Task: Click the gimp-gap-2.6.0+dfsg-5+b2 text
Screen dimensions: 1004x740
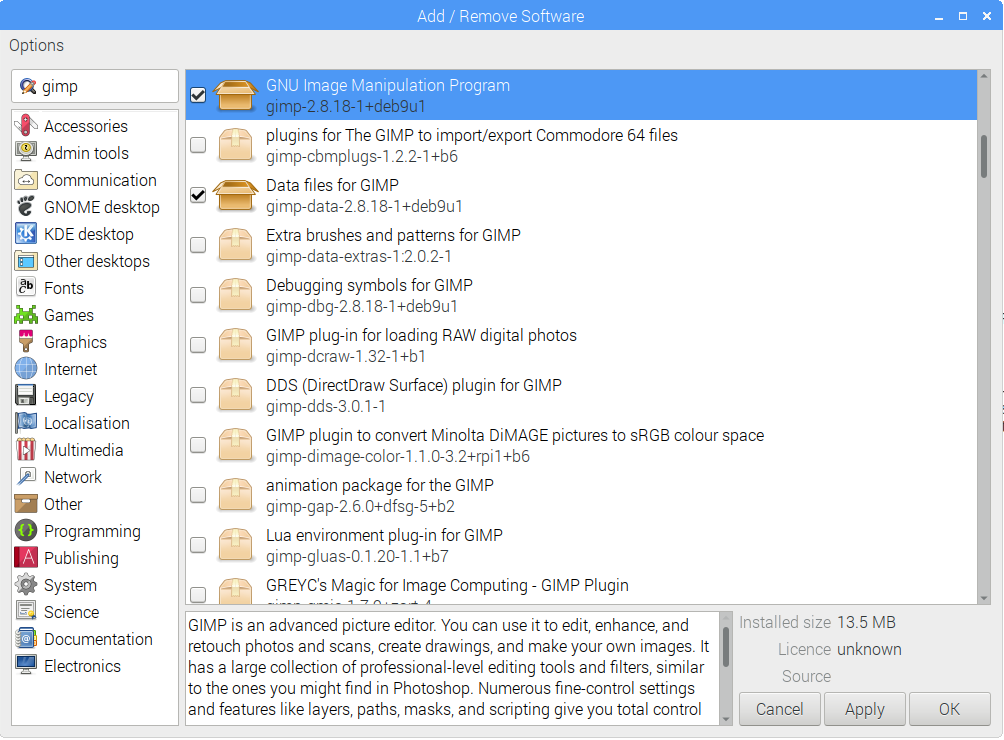Action: point(360,506)
